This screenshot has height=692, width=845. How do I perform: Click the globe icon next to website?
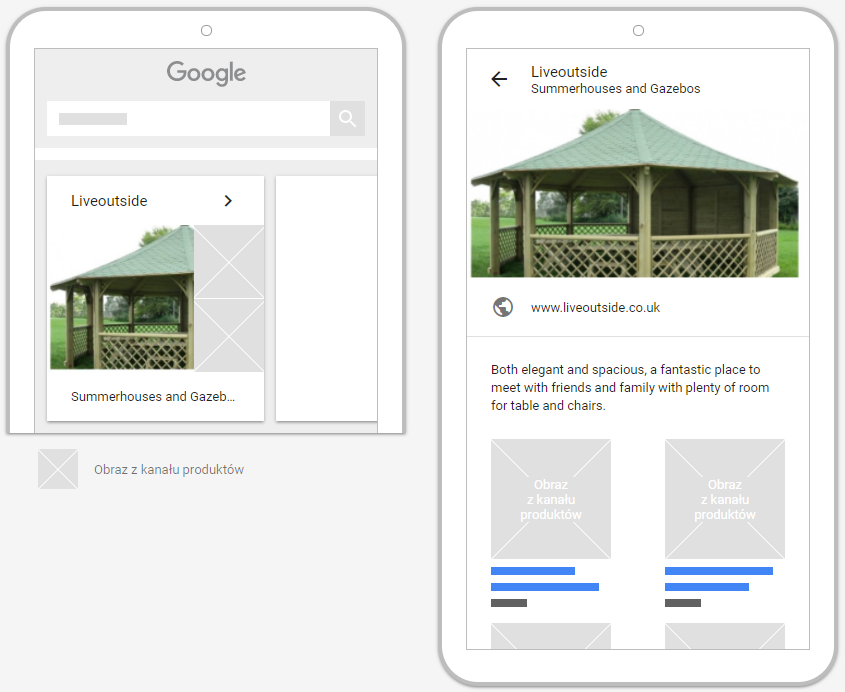point(503,307)
